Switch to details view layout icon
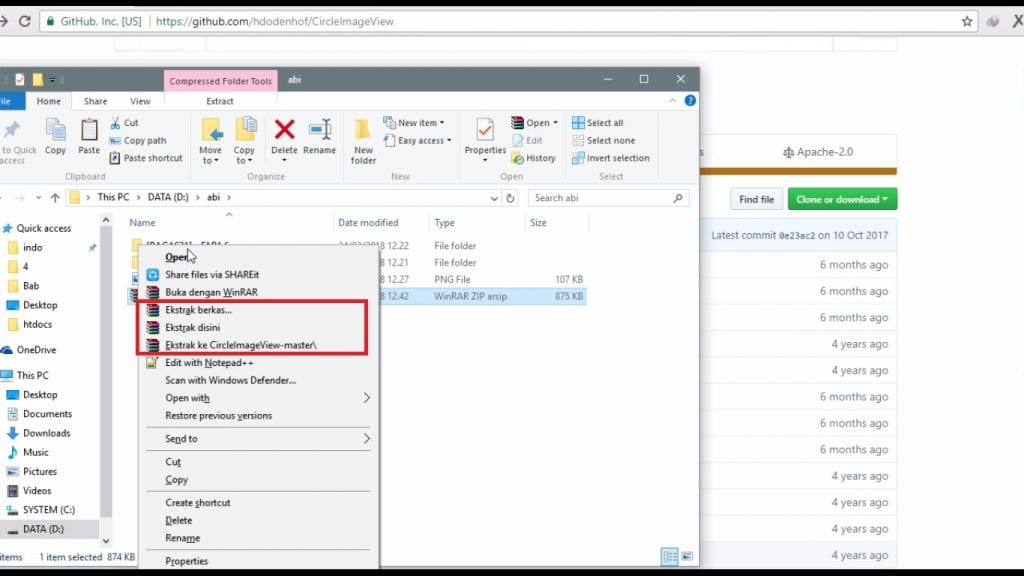This screenshot has height=576, width=1024. pos(670,556)
